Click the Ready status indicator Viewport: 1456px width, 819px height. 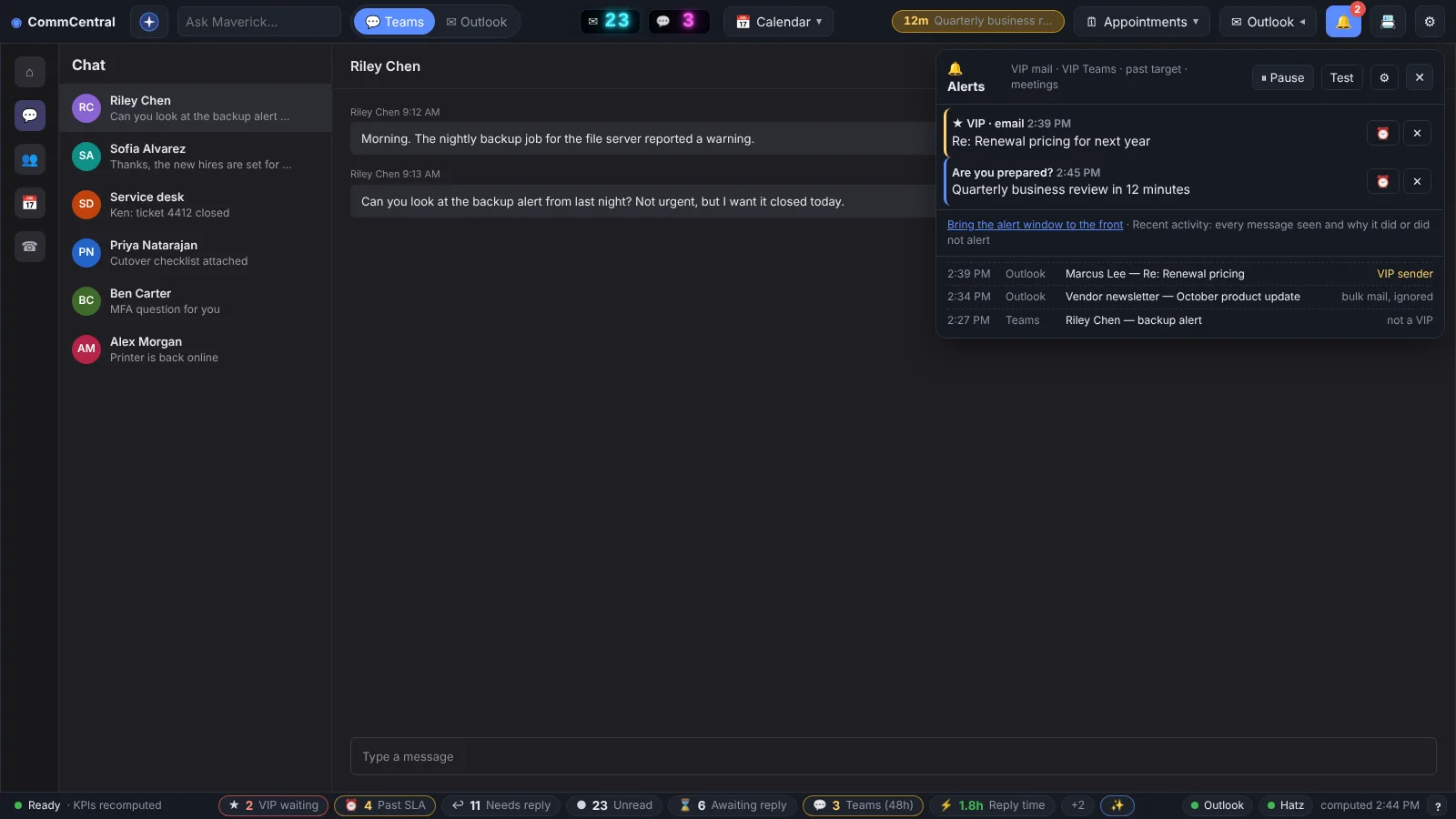(x=37, y=805)
